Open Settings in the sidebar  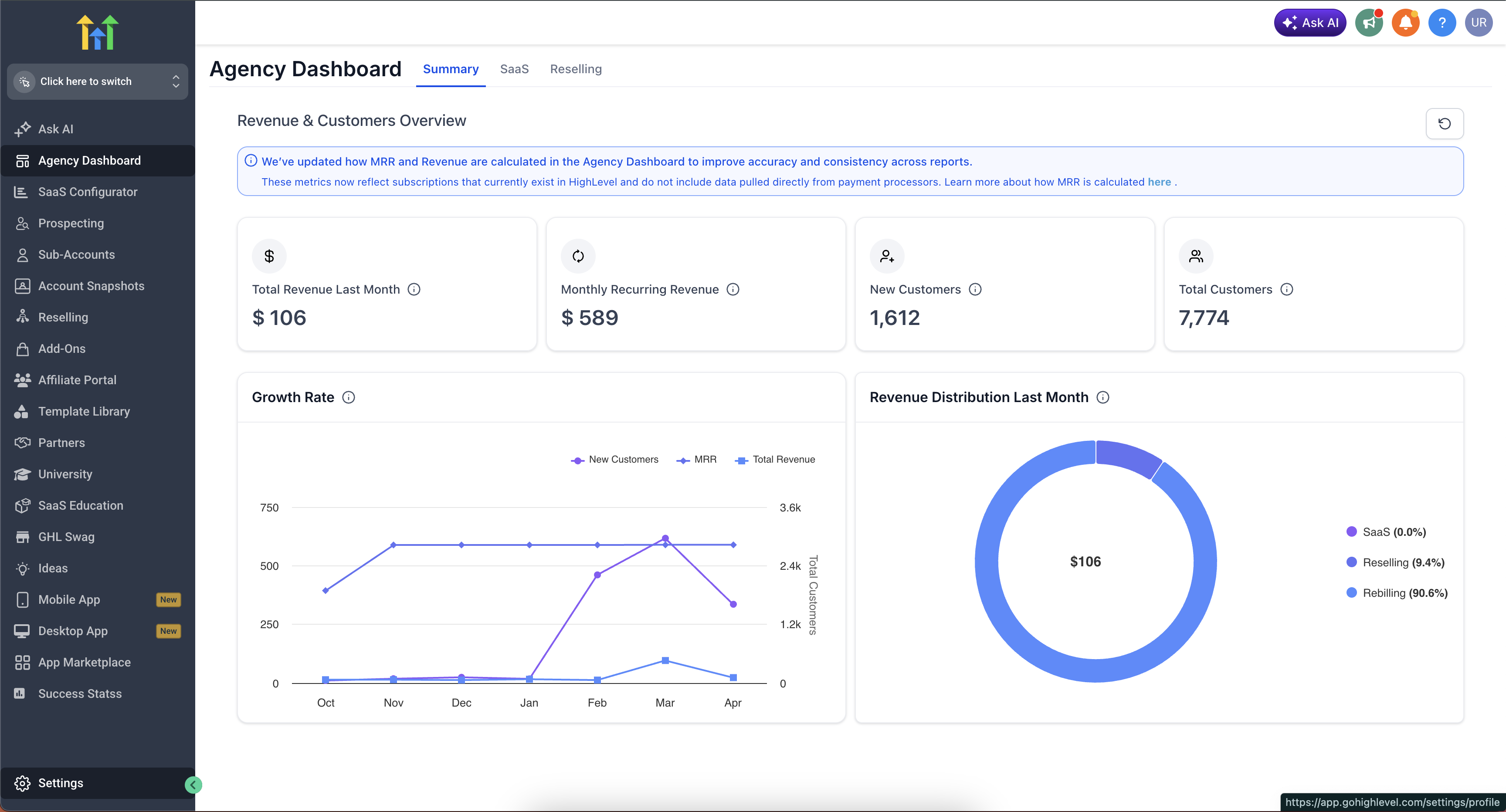pyautogui.click(x=61, y=783)
